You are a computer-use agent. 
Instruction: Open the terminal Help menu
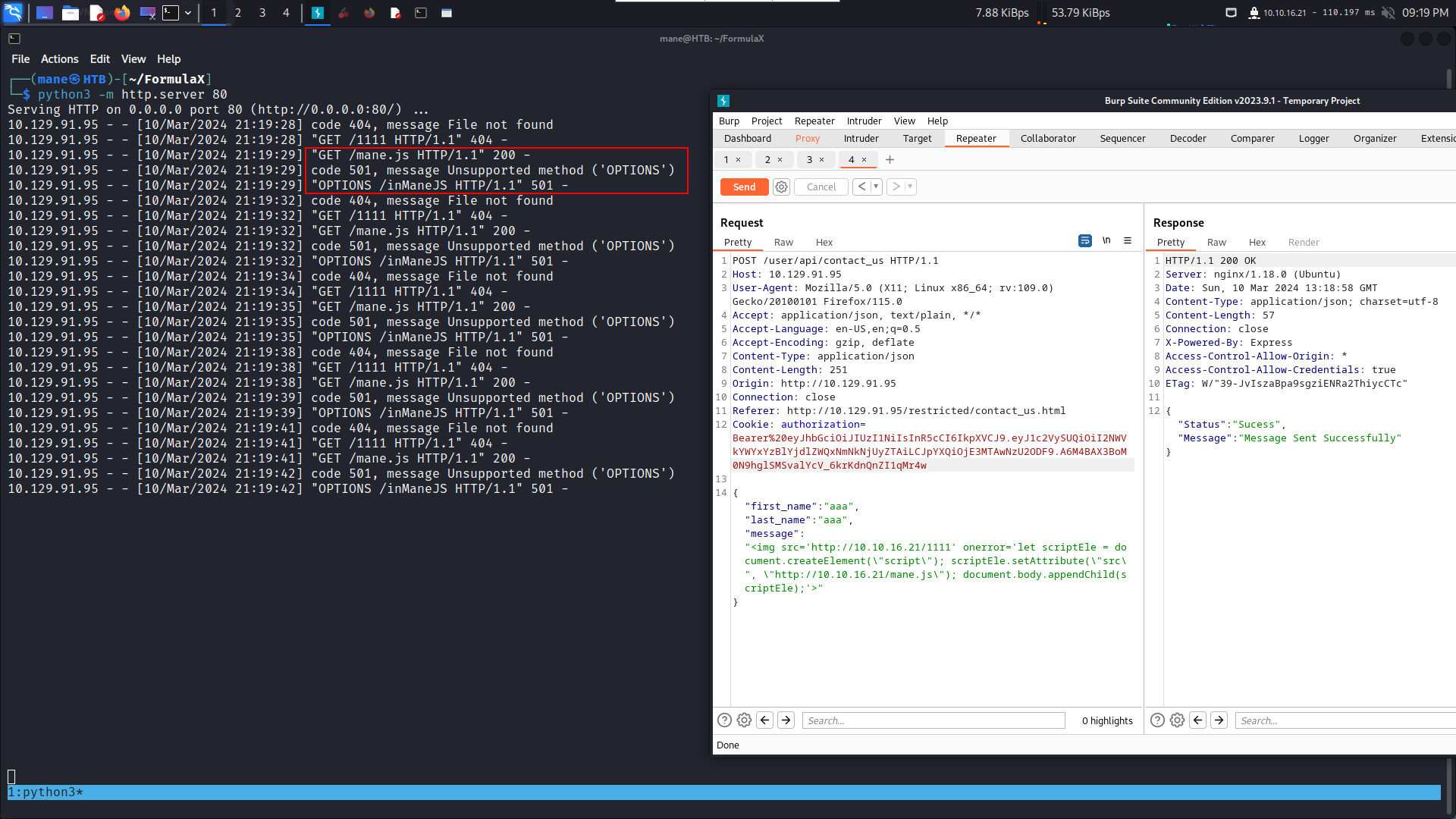pos(168,58)
